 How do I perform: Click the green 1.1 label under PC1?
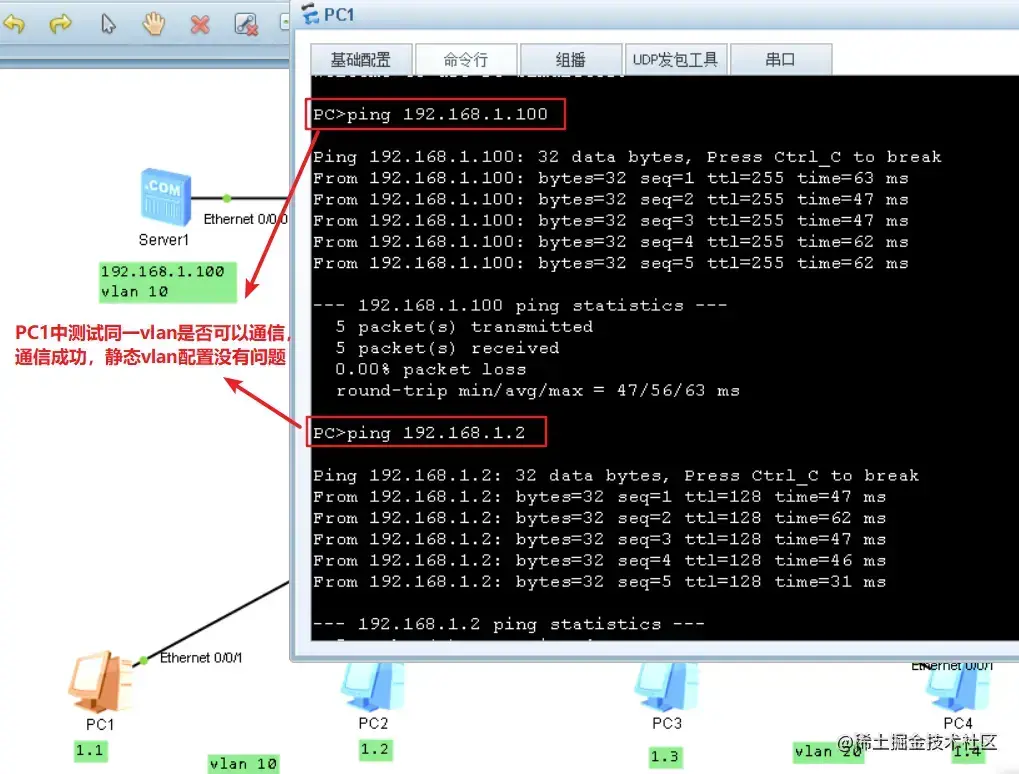point(90,751)
